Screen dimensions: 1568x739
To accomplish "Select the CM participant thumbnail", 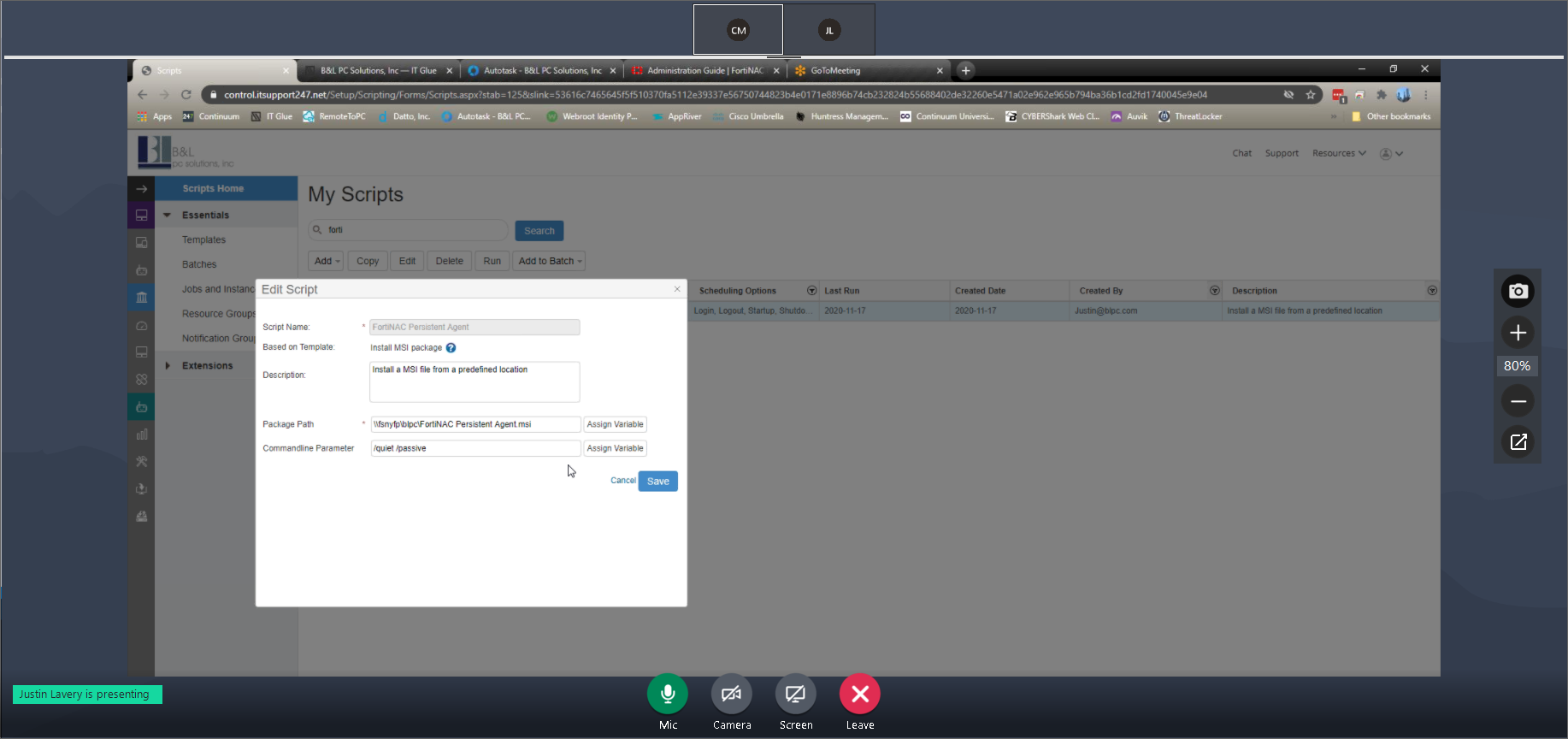I will 738,30.
